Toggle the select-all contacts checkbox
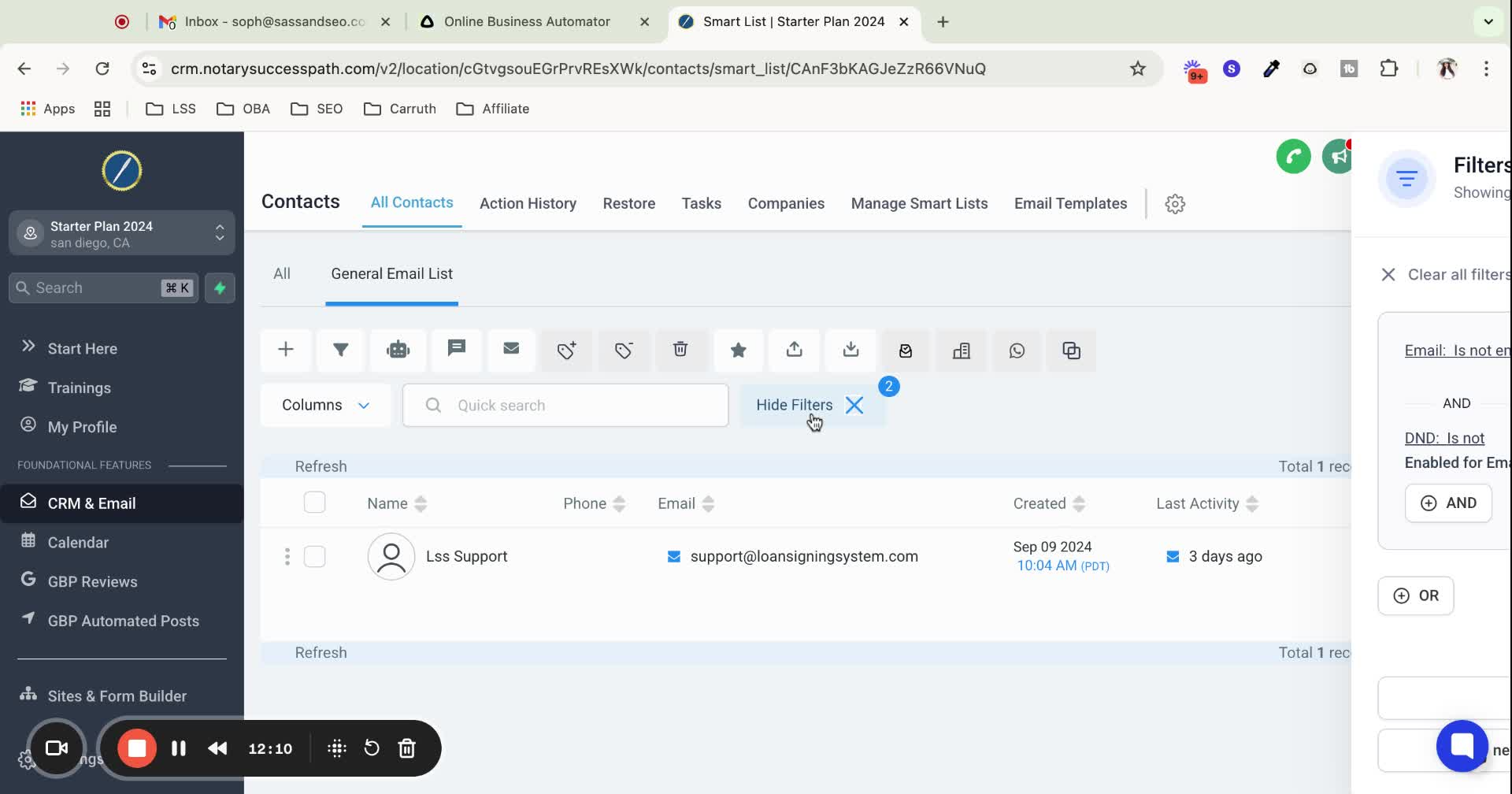1512x794 pixels. (314, 503)
